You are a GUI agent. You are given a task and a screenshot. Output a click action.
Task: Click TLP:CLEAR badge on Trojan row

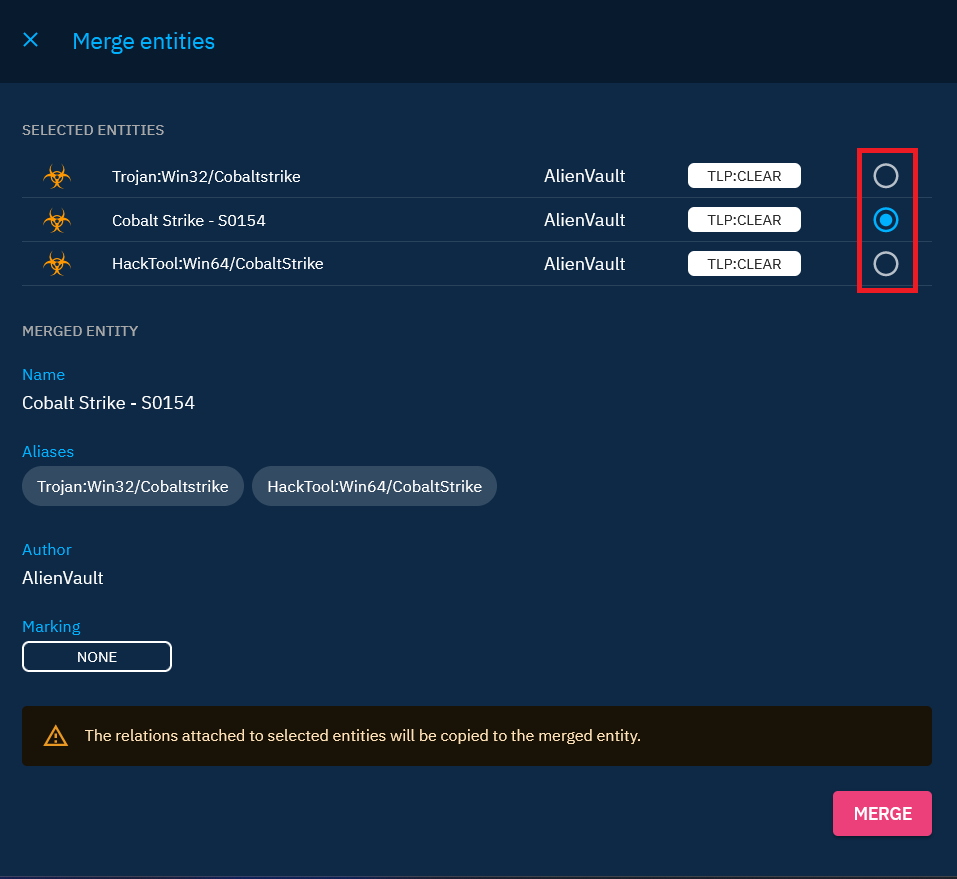click(744, 176)
